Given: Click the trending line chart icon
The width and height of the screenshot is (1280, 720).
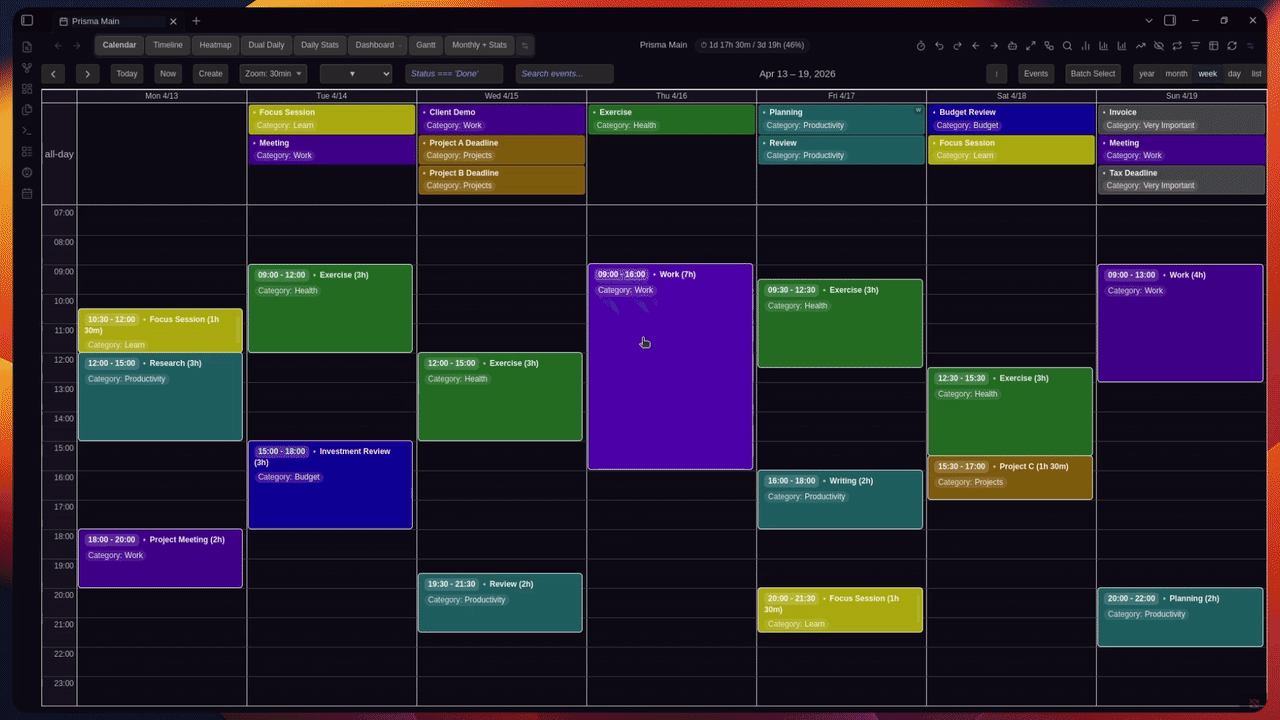Looking at the screenshot, I should [1140, 46].
